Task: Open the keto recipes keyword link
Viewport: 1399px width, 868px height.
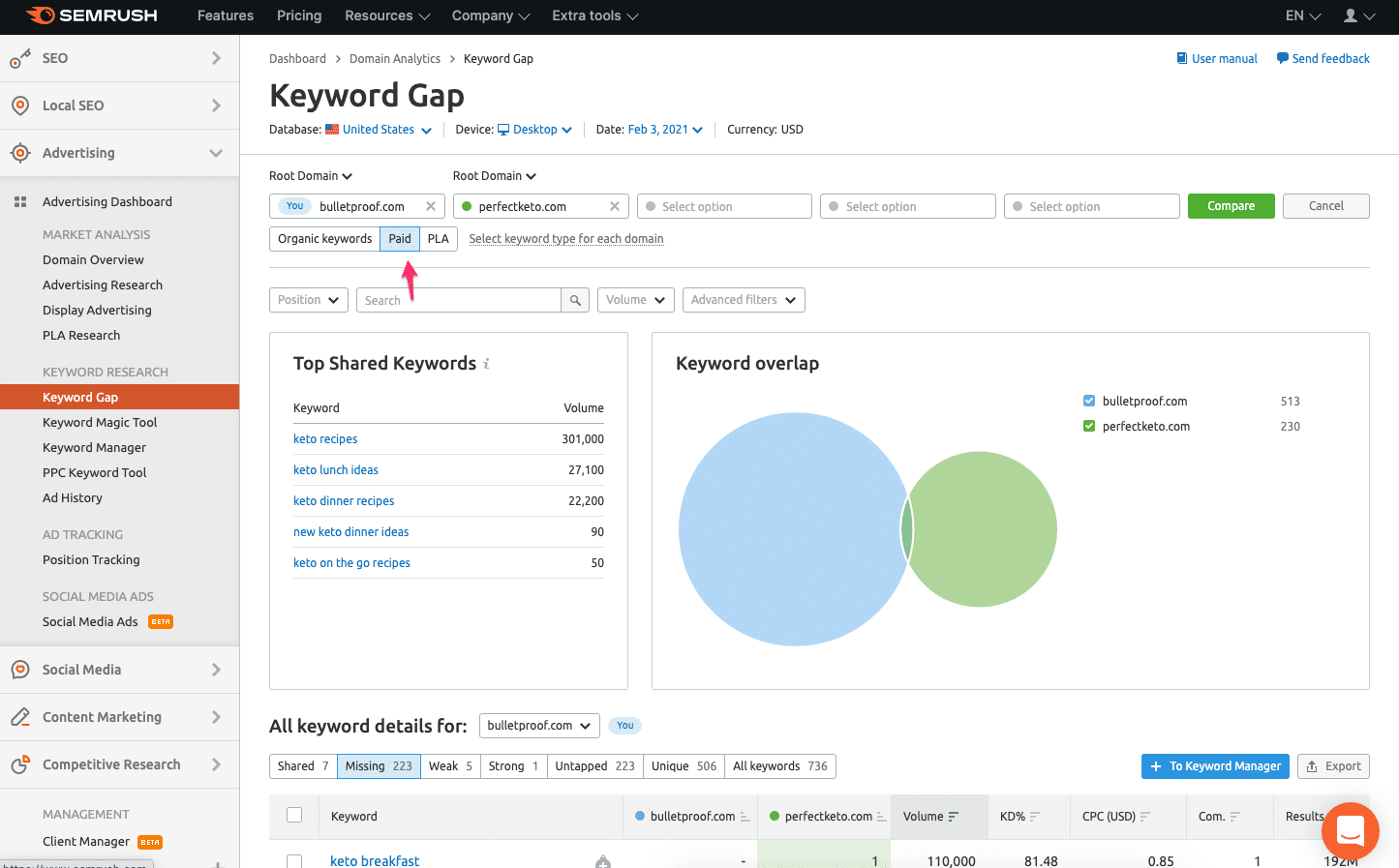Action: (325, 439)
